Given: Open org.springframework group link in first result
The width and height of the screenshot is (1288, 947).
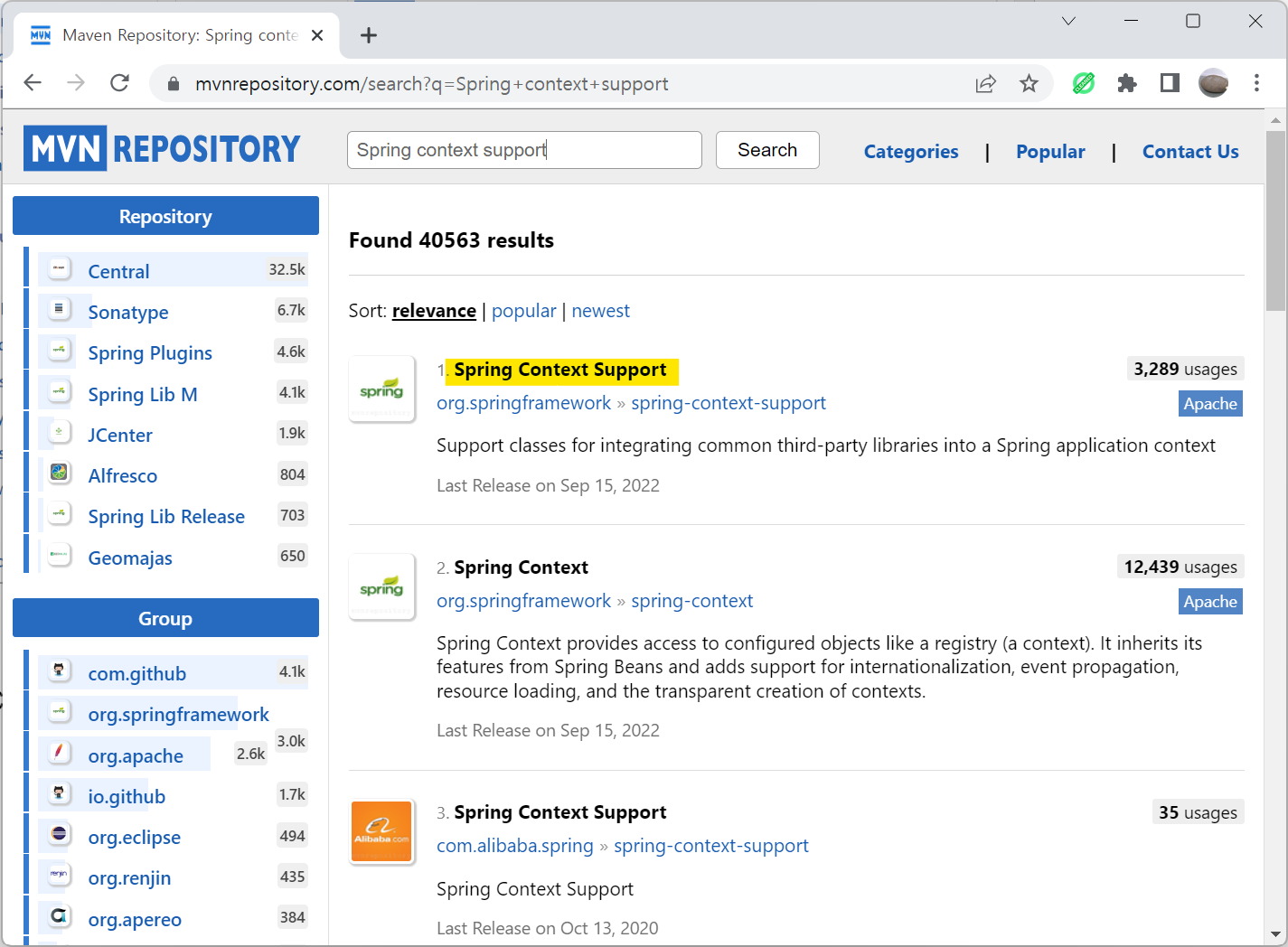Looking at the screenshot, I should tap(524, 403).
